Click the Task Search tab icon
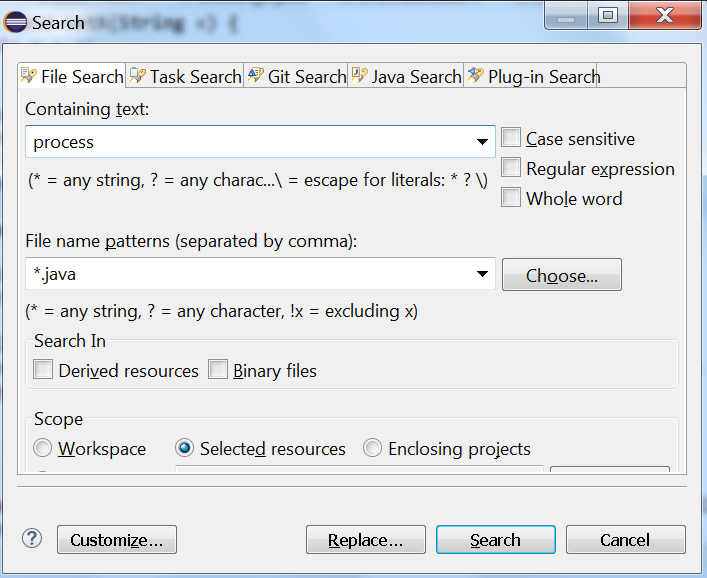 point(138,77)
